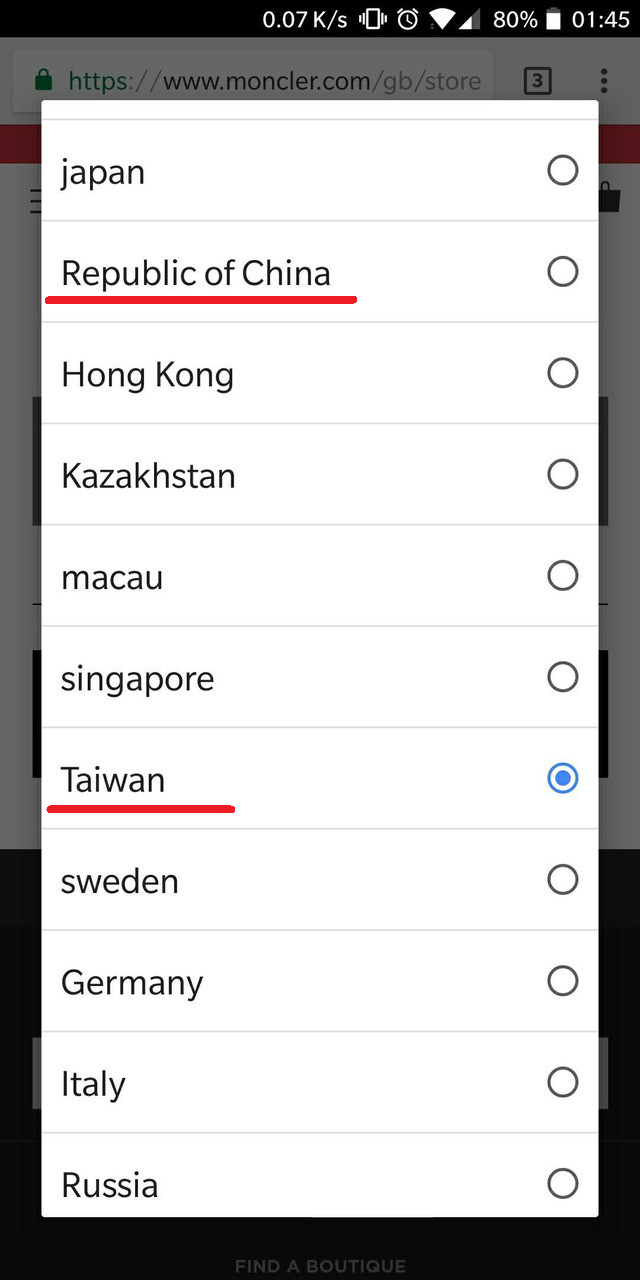Select the Republic of China radio button

click(562, 272)
